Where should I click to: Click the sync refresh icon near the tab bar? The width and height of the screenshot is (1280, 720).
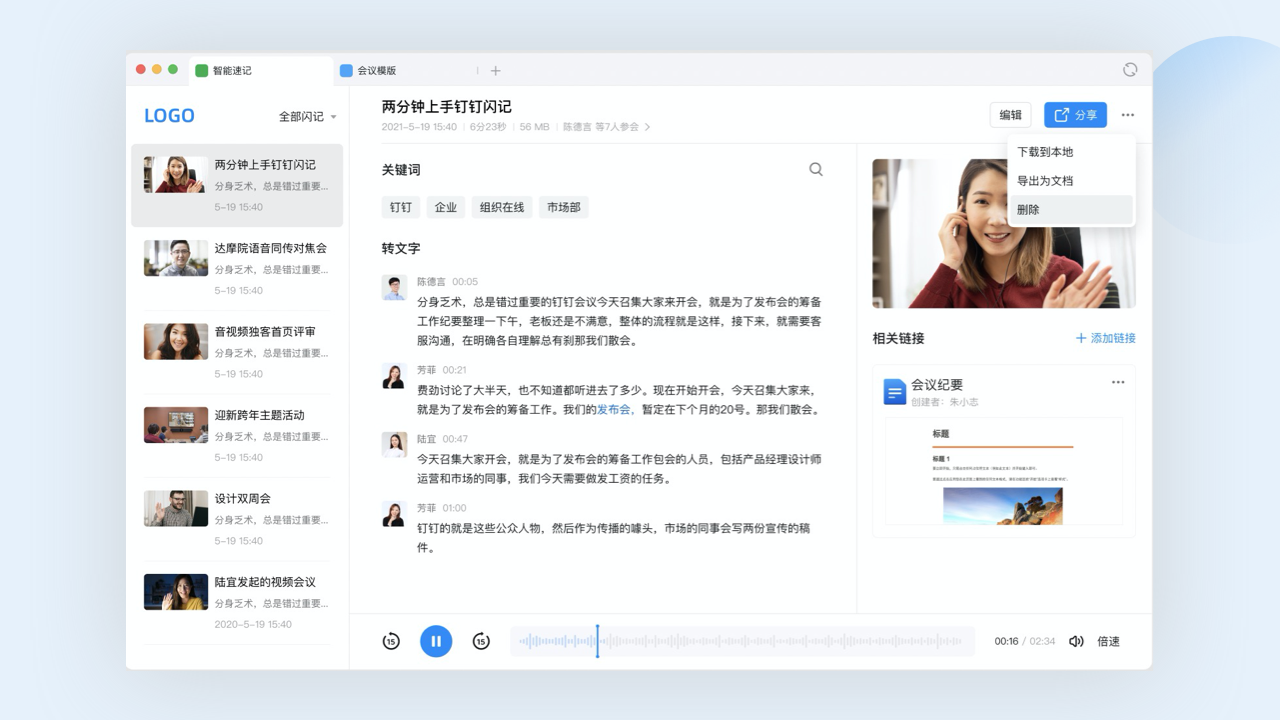click(1130, 70)
